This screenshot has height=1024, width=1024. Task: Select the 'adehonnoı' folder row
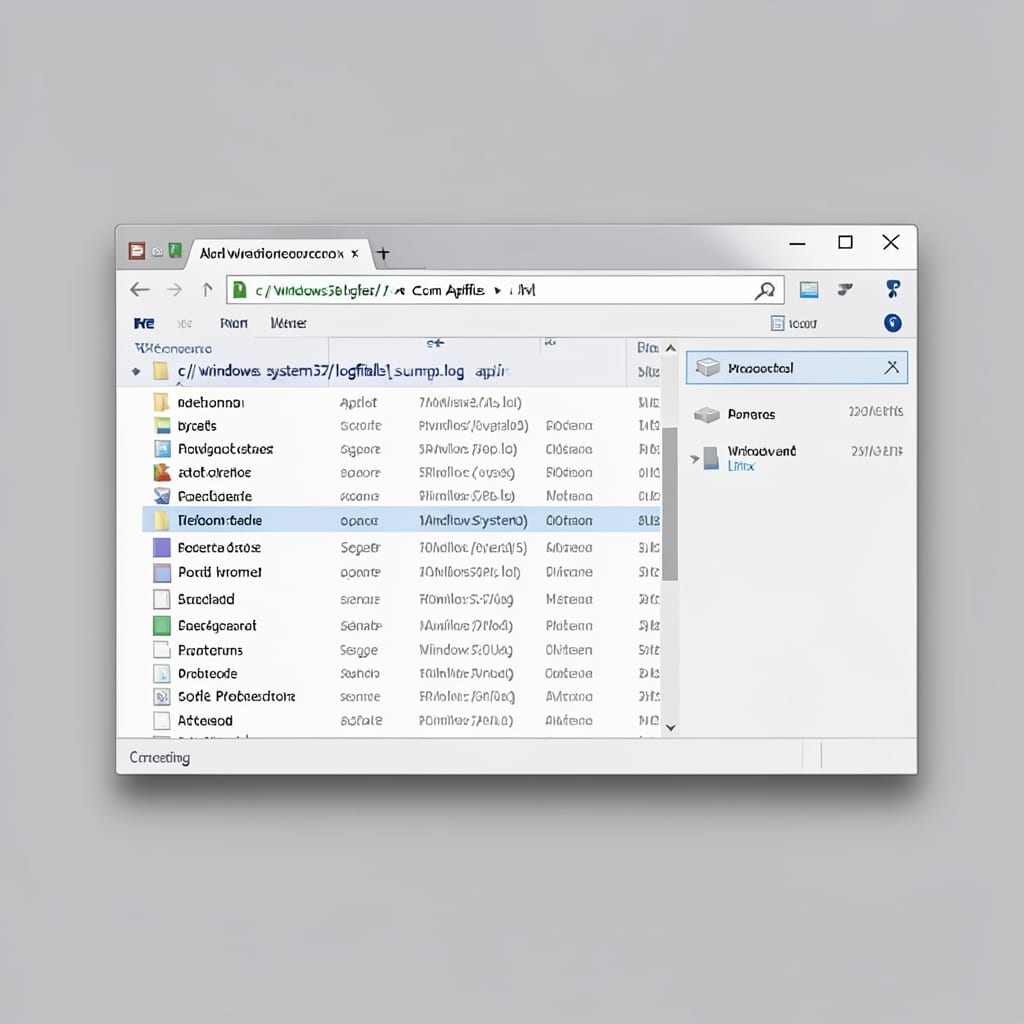pos(401,402)
